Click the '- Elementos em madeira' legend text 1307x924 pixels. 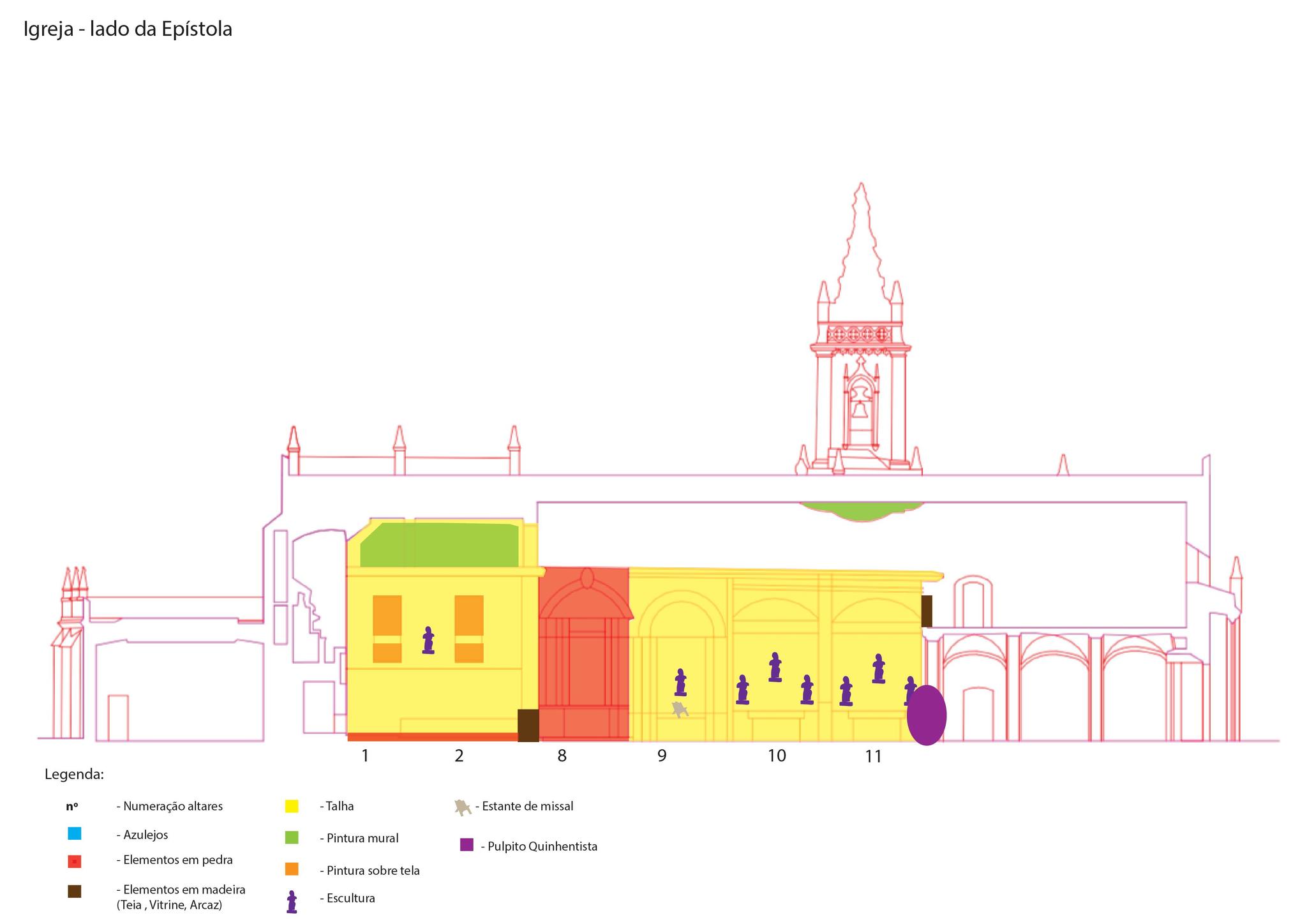[x=181, y=890]
